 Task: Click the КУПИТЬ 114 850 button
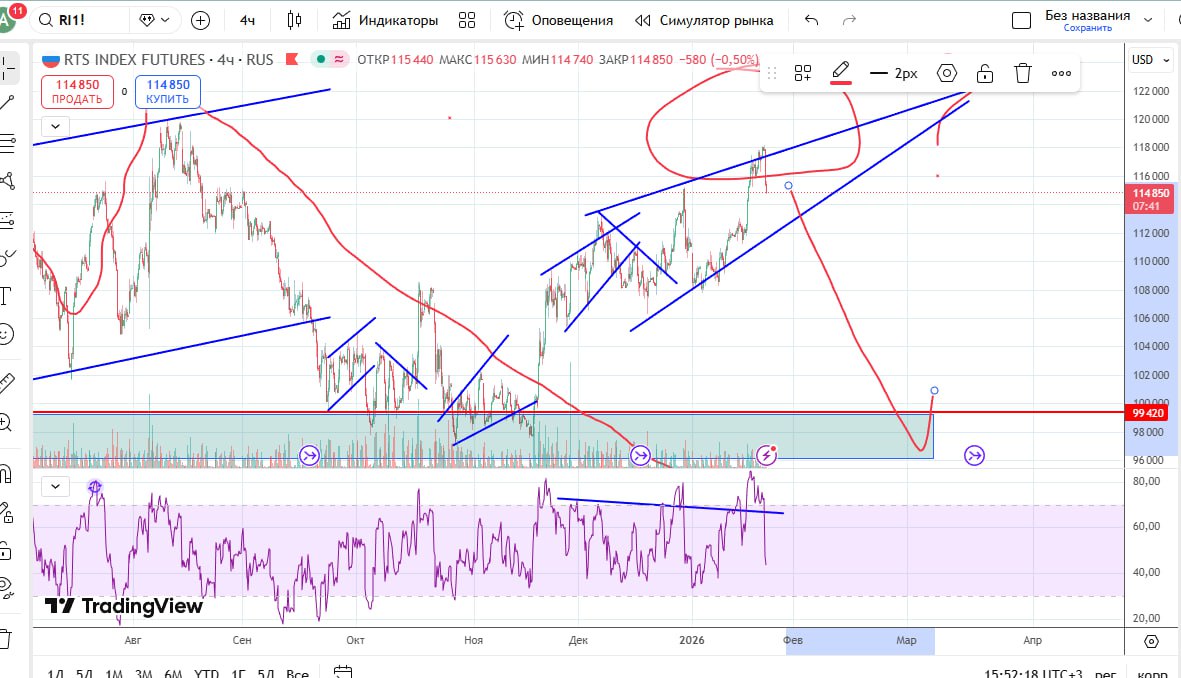pos(168,92)
